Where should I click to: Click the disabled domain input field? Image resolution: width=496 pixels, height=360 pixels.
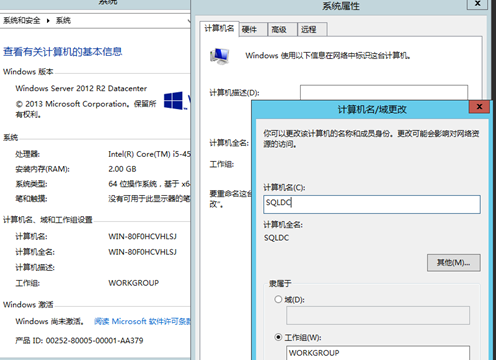click(378, 315)
